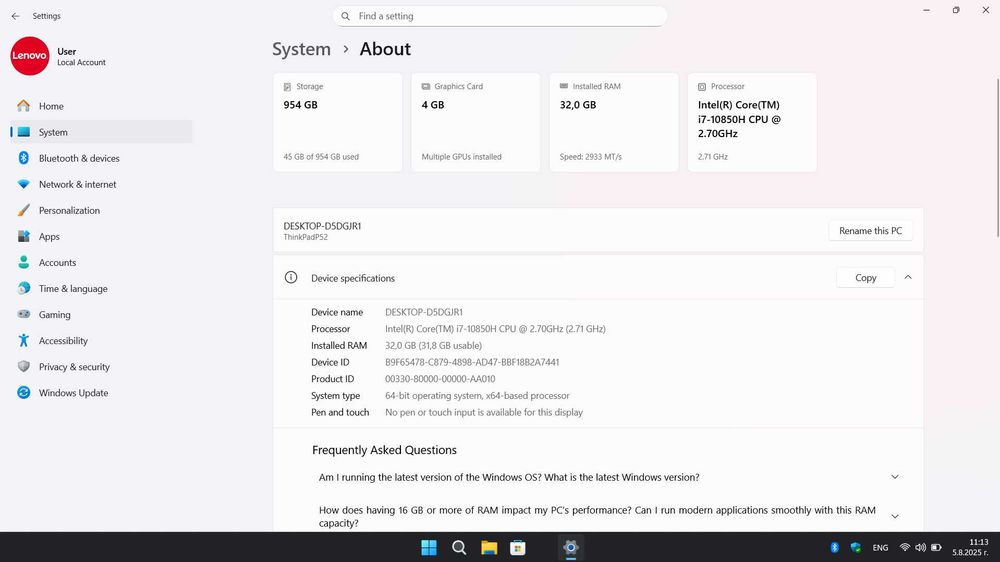Select System in the sidebar
This screenshot has width=1000, height=562.
pos(101,132)
